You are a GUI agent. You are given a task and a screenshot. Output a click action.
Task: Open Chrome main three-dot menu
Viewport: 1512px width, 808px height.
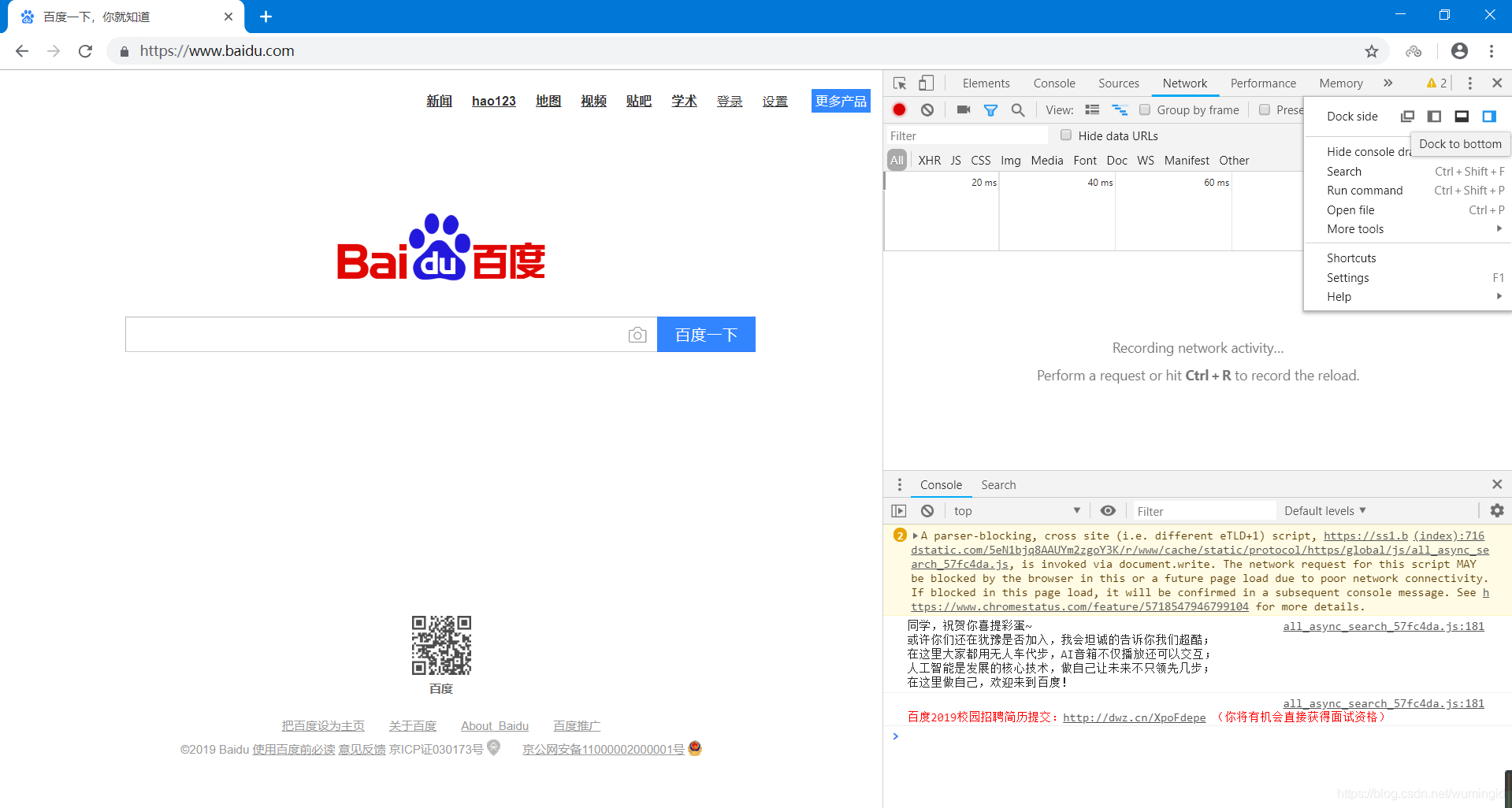click(x=1492, y=51)
